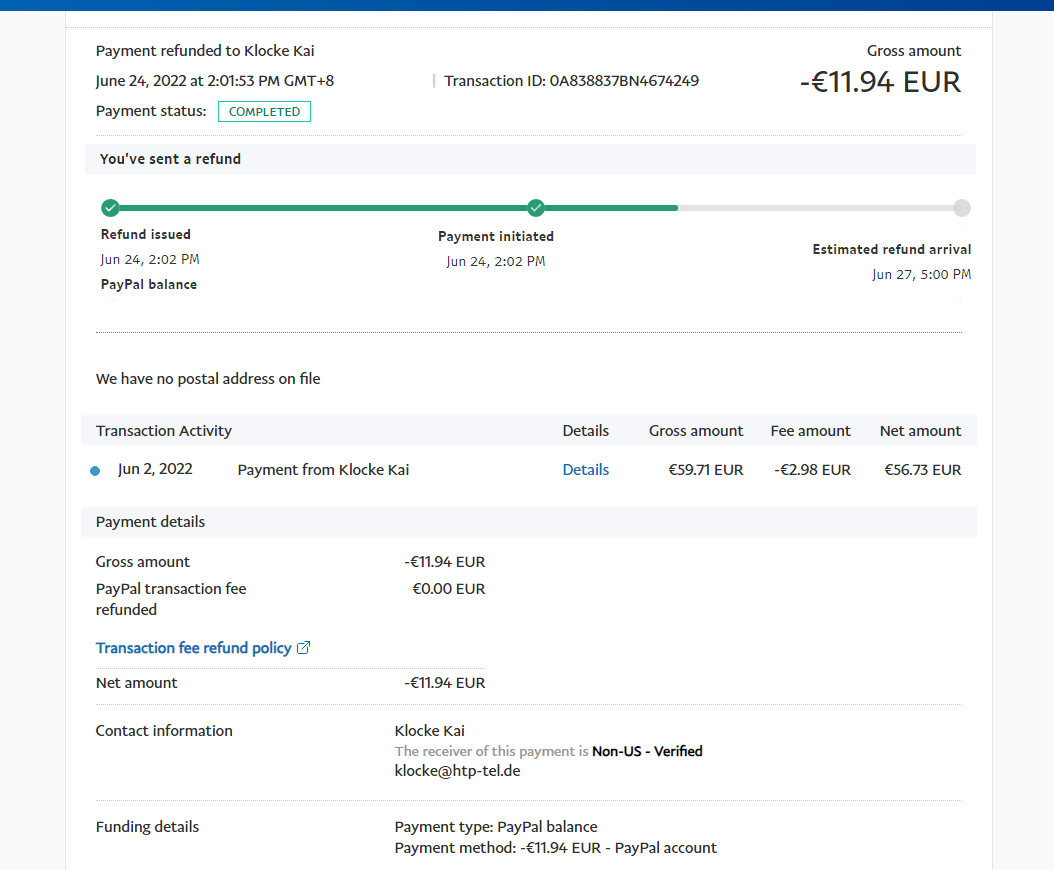Click the gray Estimated refund arrival circle
Screen dimensions: 1054x870
pos(961,208)
